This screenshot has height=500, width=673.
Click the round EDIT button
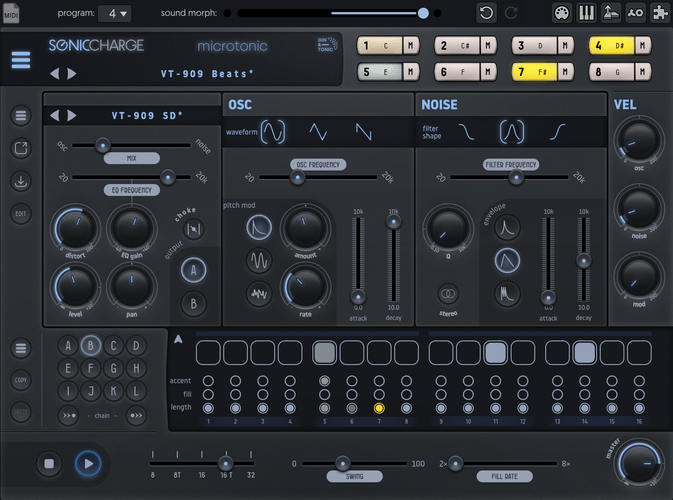(x=21, y=213)
